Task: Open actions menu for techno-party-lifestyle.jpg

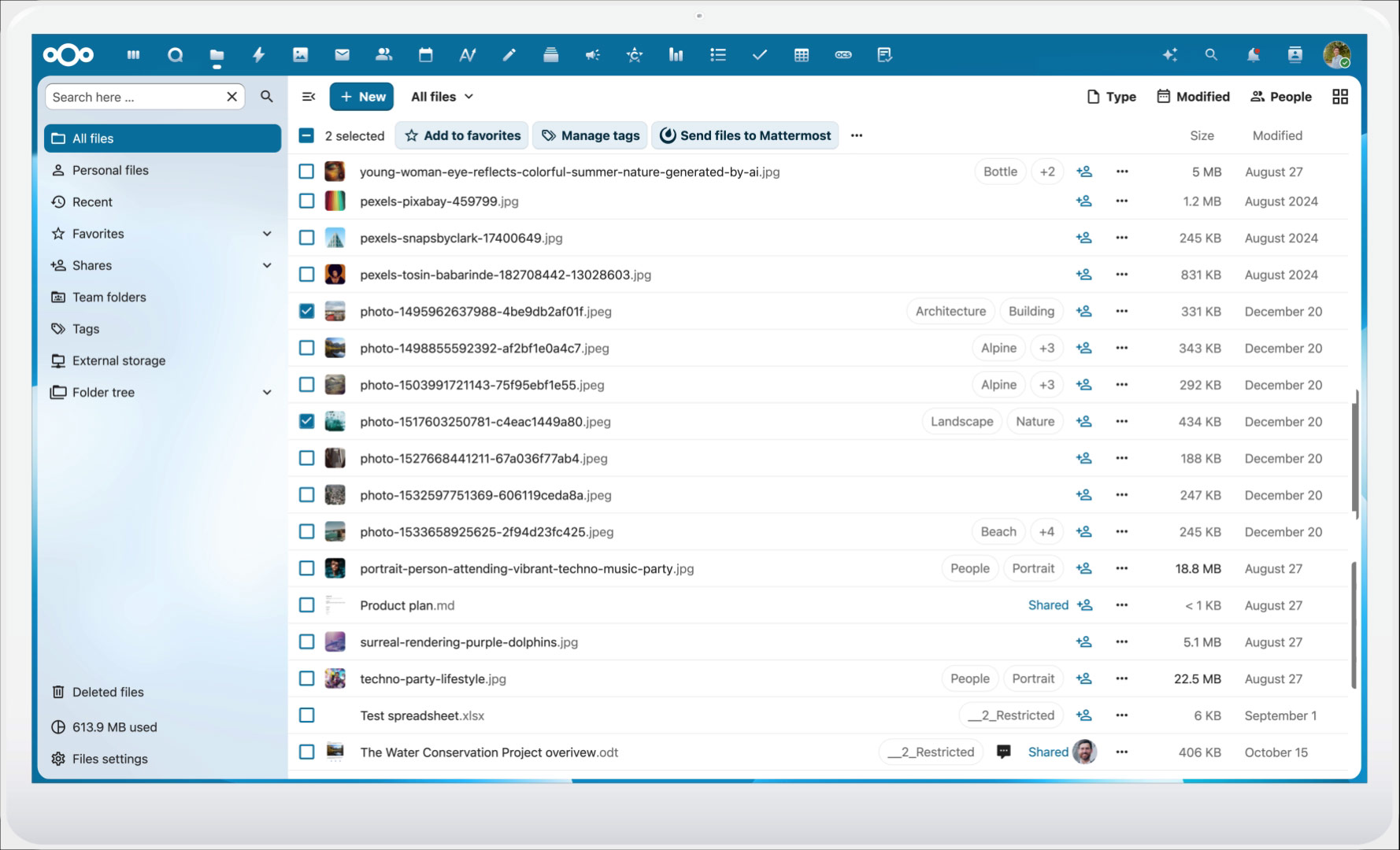Action: click(x=1121, y=678)
